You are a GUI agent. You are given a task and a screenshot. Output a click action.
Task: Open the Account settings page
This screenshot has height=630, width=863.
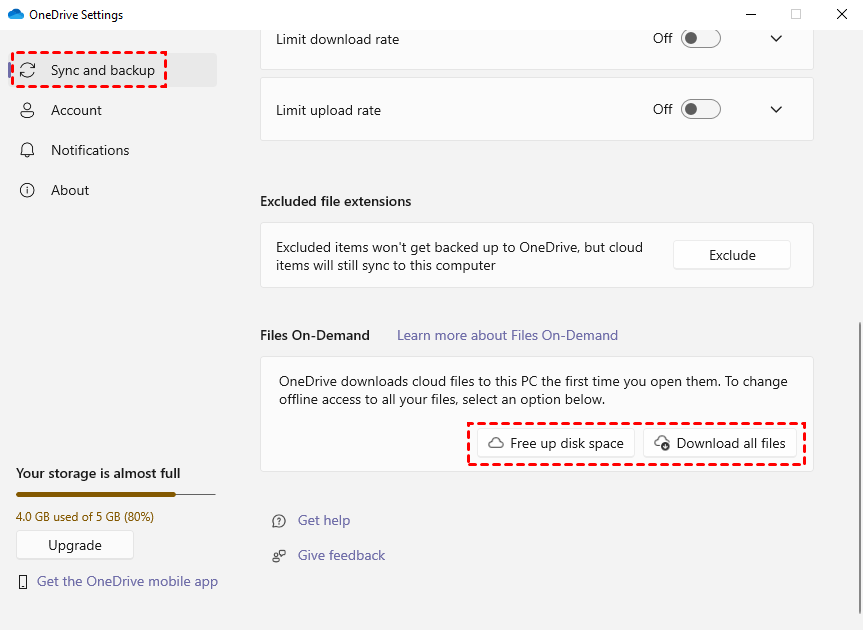tap(76, 110)
